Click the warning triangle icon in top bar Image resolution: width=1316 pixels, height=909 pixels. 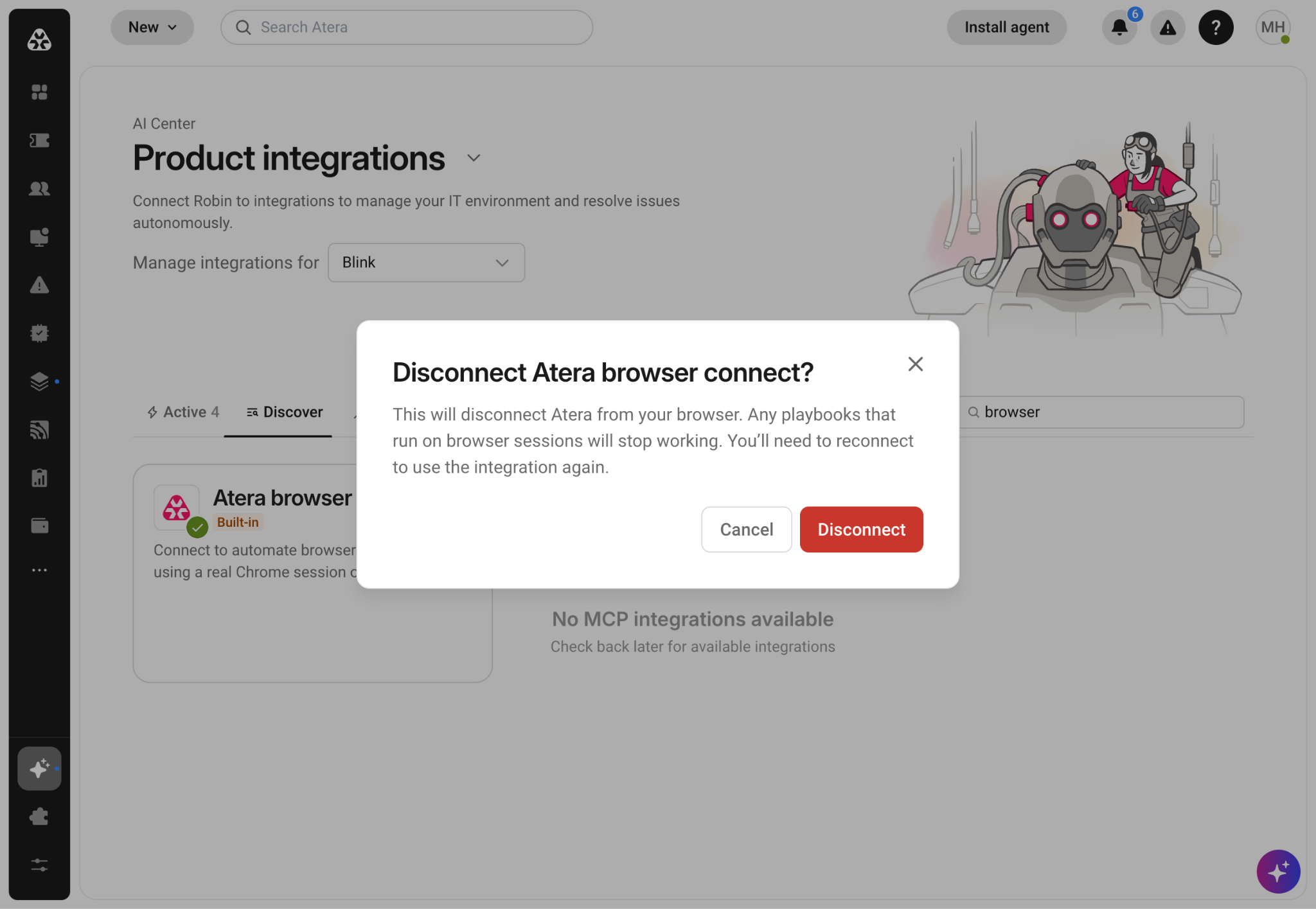1168,28
